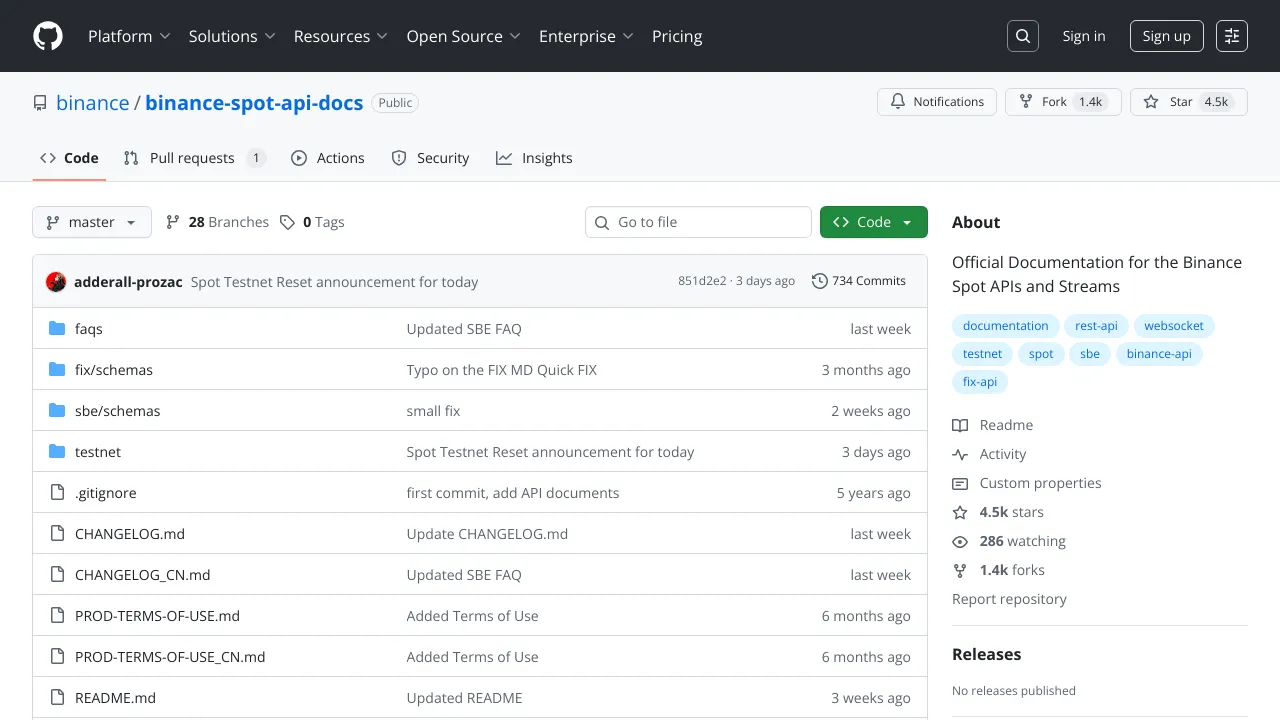
Task: Click the tag icon next to 0 Tags
Action: [x=287, y=222]
